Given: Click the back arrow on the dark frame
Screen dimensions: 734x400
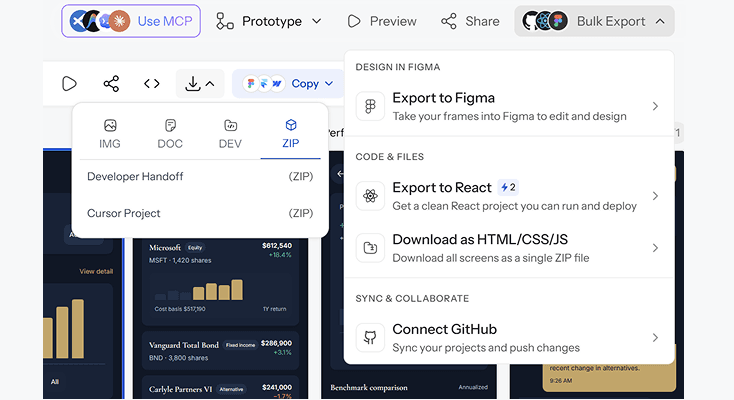Looking at the screenshot, I should click(x=340, y=174).
